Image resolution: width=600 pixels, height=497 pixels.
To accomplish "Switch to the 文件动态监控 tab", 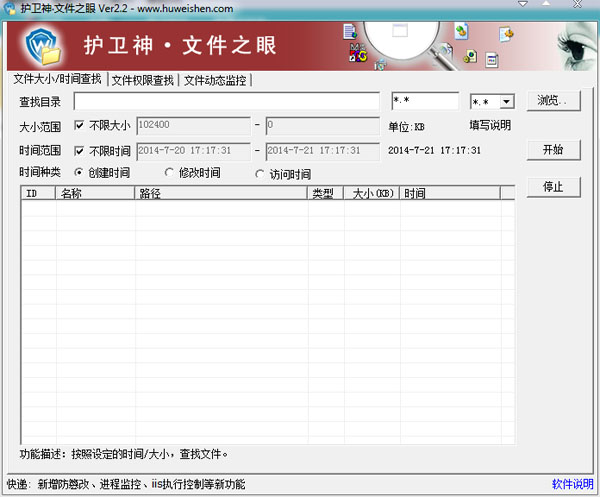I will (214, 80).
